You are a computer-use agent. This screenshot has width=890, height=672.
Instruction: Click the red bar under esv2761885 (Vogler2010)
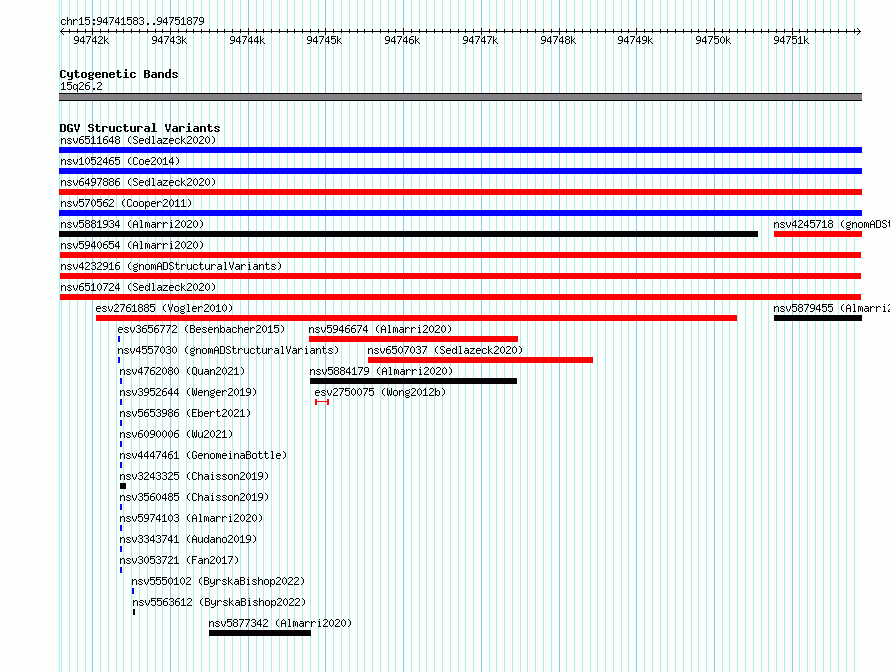(416, 318)
